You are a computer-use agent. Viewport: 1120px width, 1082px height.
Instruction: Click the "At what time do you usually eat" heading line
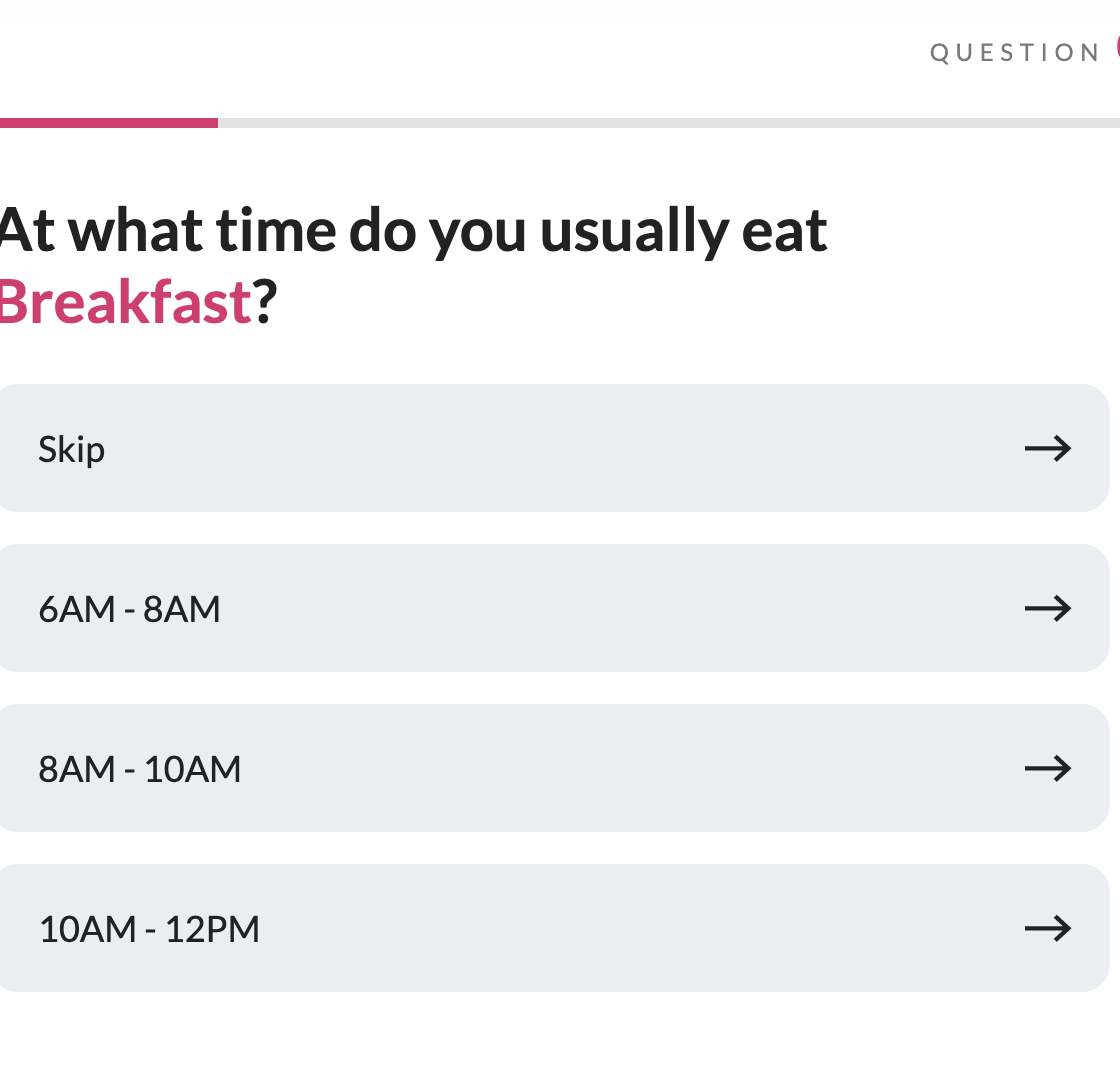412,231
